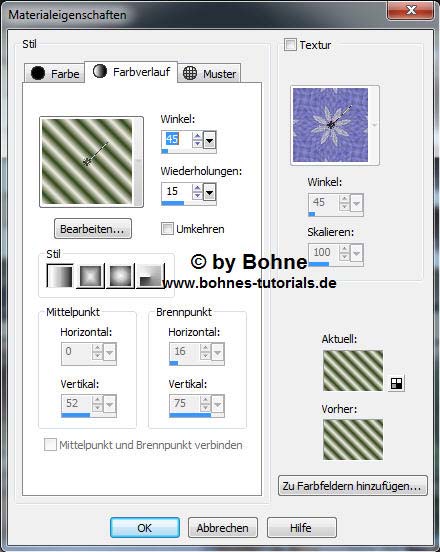Click the black circle icon on Farbe tab
Viewport: 440px width, 552px height.
pyautogui.click(x=38, y=73)
